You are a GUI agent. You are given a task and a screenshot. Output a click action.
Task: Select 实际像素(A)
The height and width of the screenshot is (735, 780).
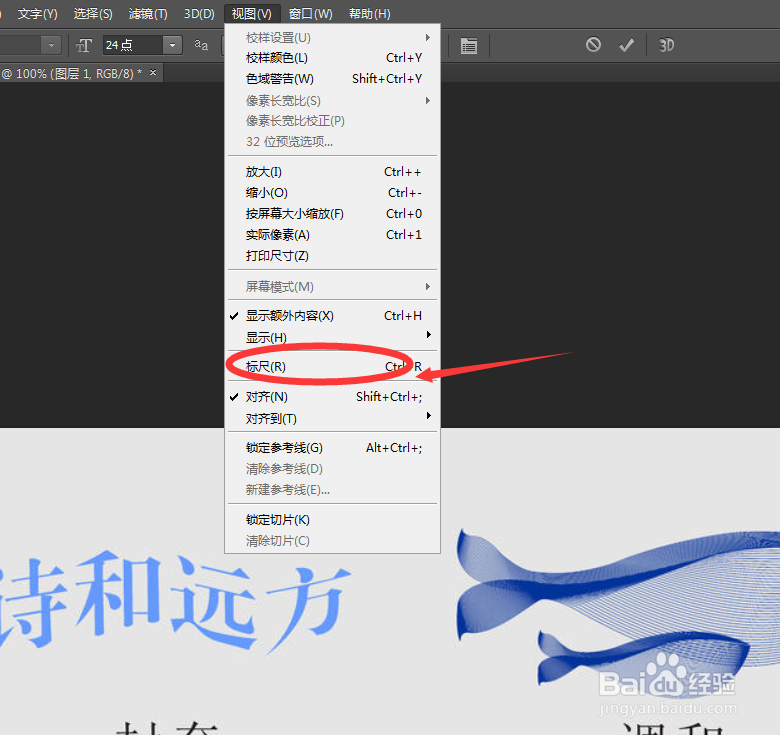point(332,235)
